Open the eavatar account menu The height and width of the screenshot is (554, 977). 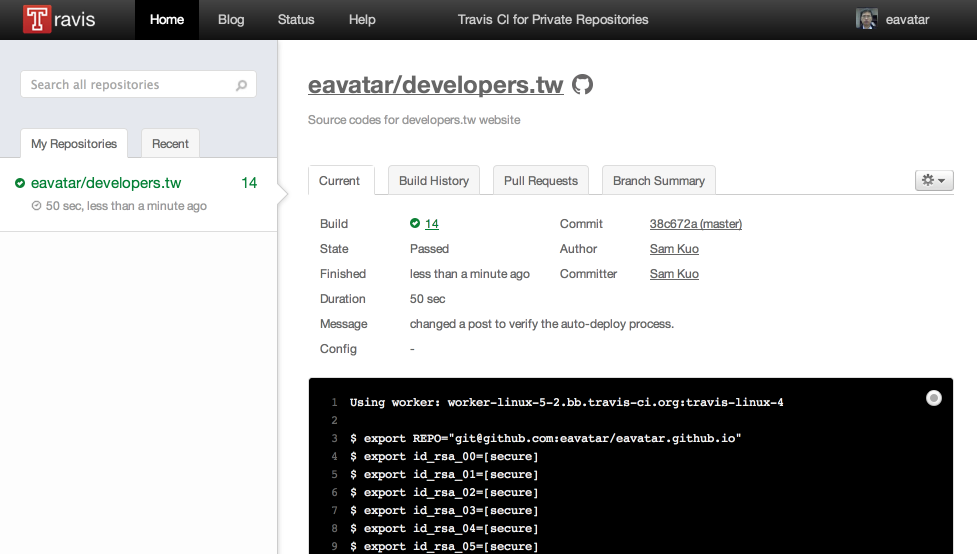[906, 20]
